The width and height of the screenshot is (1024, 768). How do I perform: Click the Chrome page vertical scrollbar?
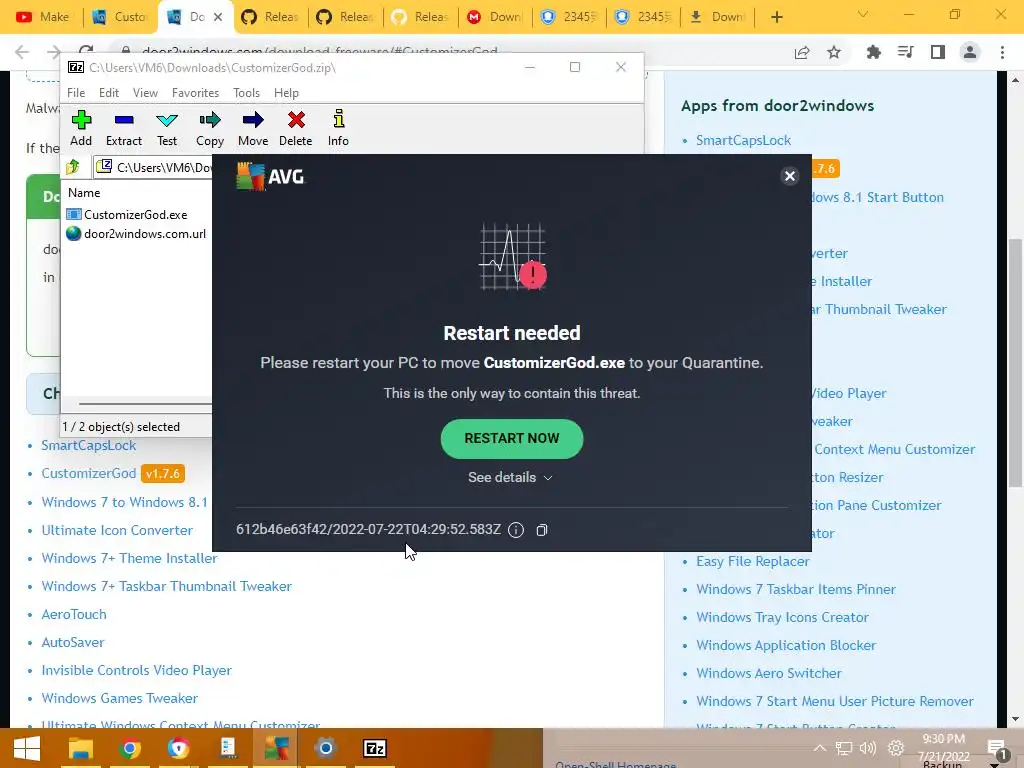pyautogui.click(x=1015, y=363)
